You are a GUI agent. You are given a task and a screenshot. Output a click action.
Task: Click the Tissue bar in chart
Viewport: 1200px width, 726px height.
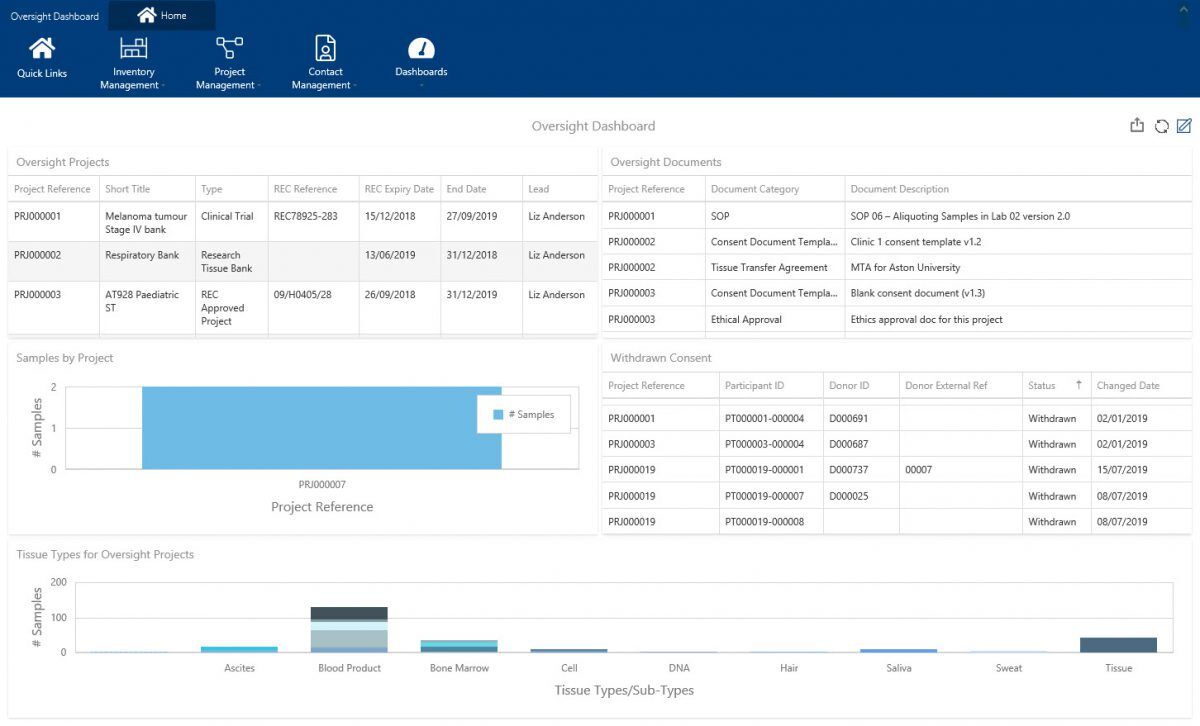tap(1118, 645)
